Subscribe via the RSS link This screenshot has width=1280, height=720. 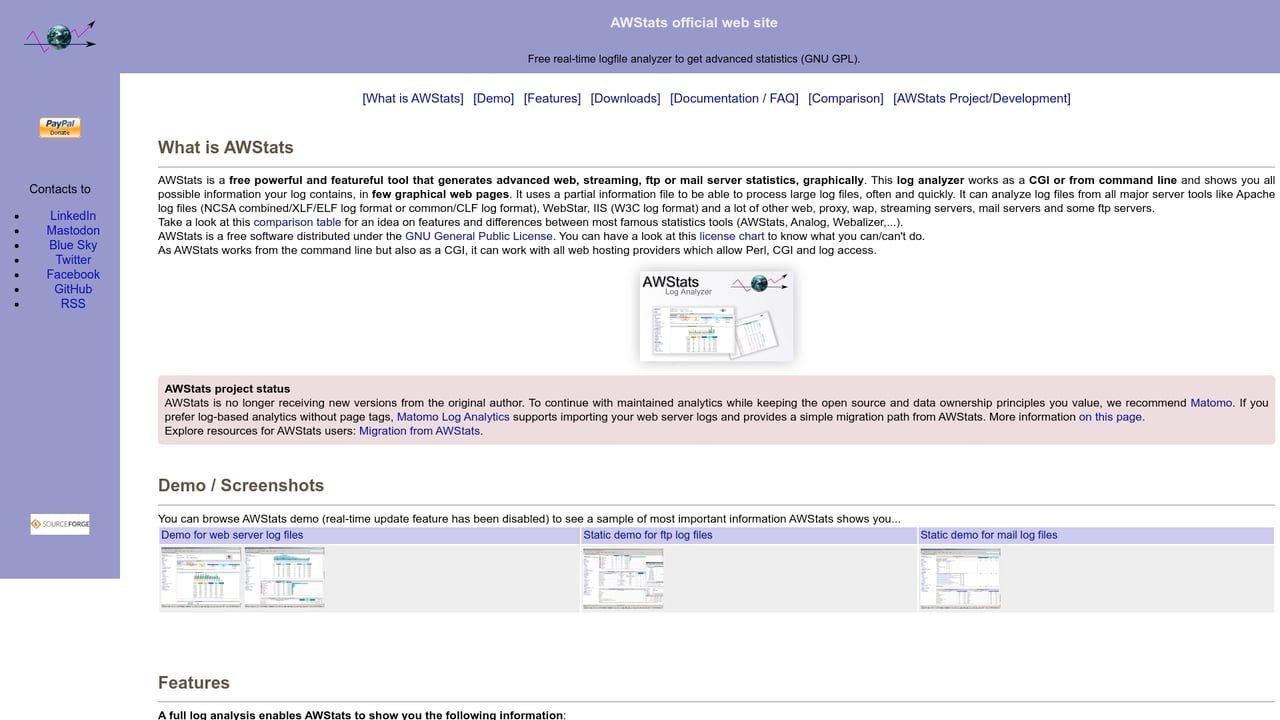(72, 303)
